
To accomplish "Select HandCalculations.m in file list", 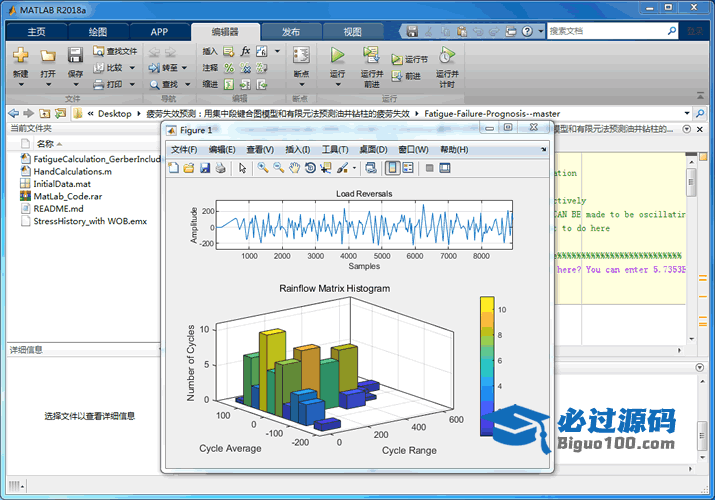I will coord(73,171).
